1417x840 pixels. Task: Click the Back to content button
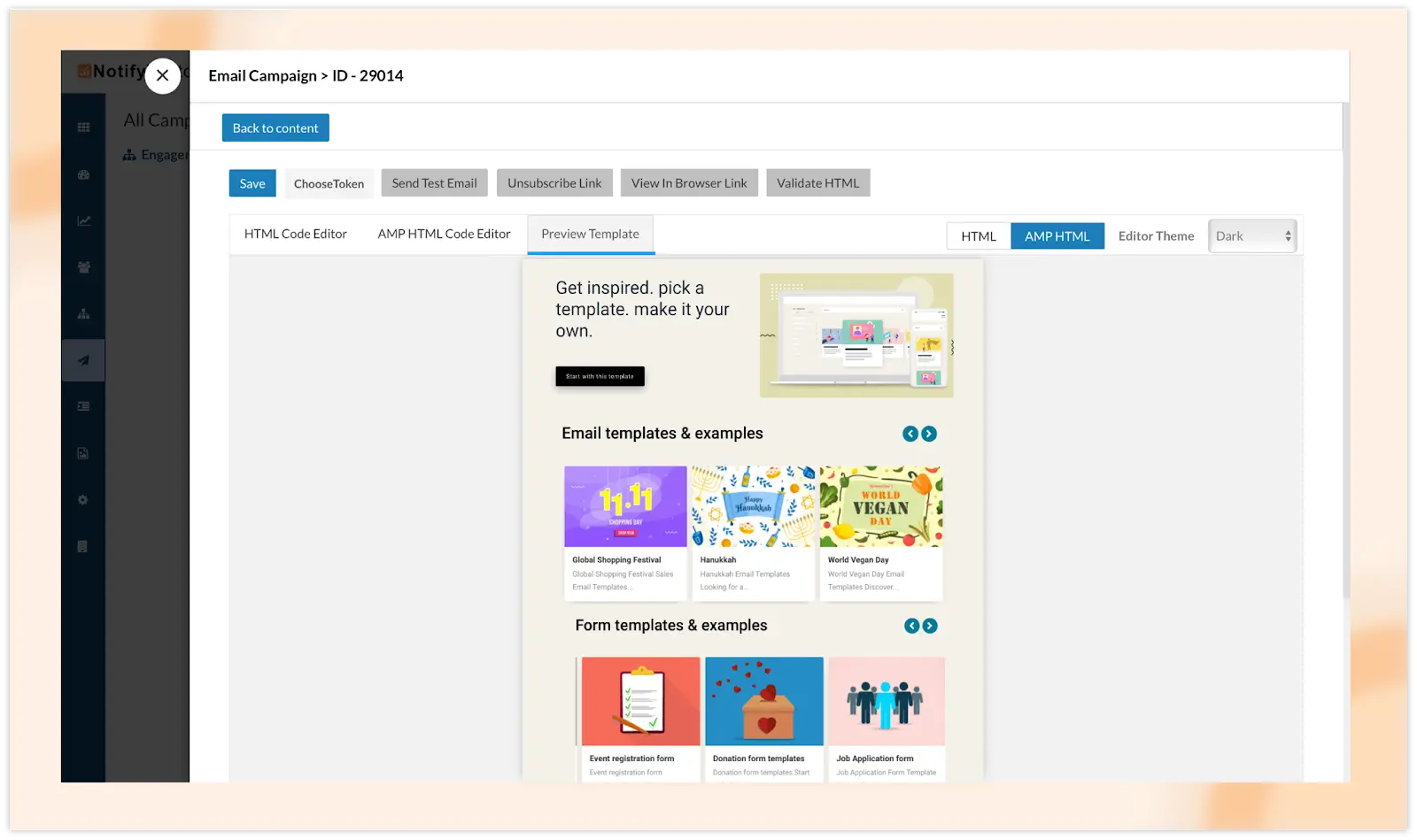[x=275, y=128]
